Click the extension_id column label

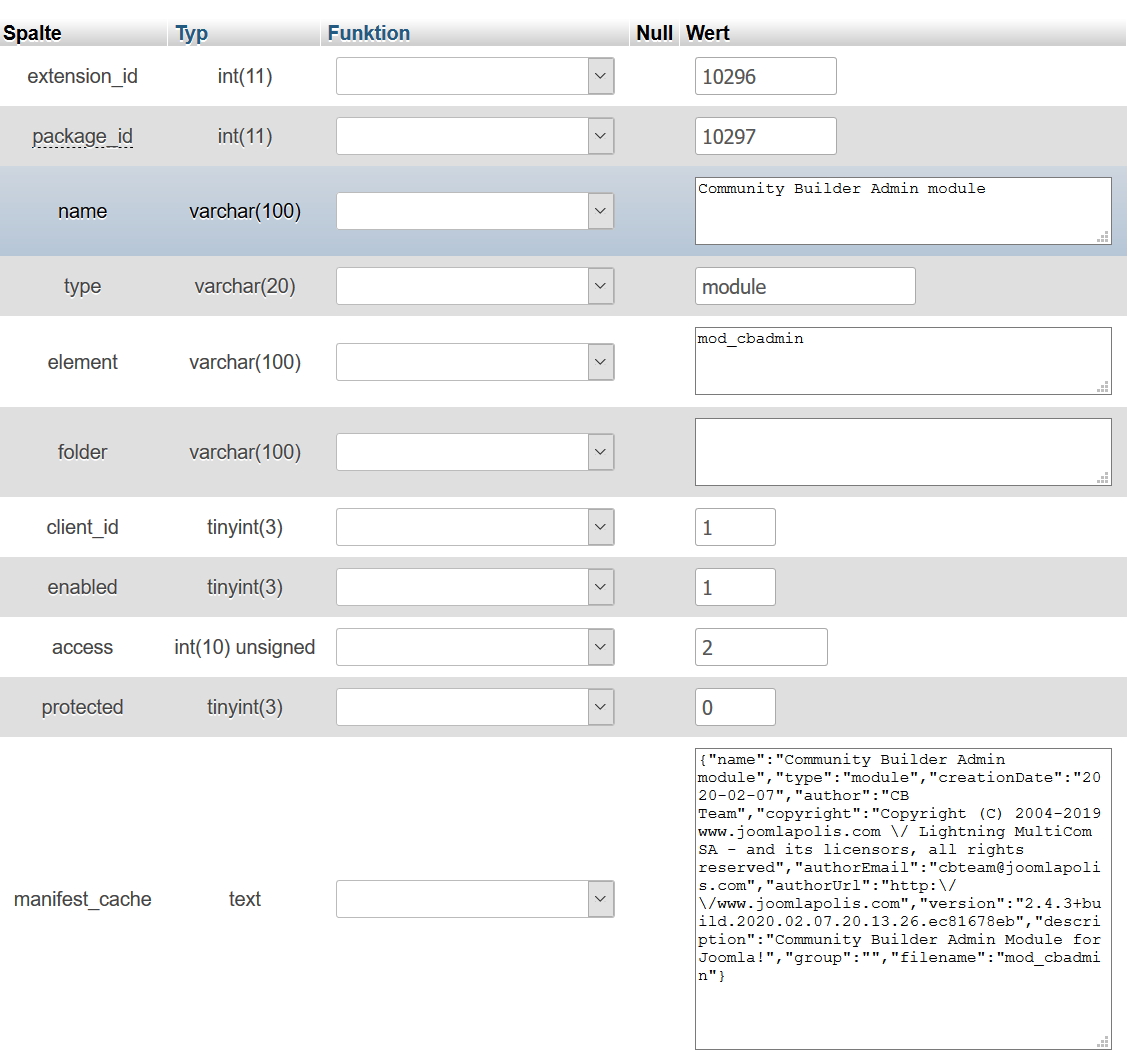tap(82, 76)
